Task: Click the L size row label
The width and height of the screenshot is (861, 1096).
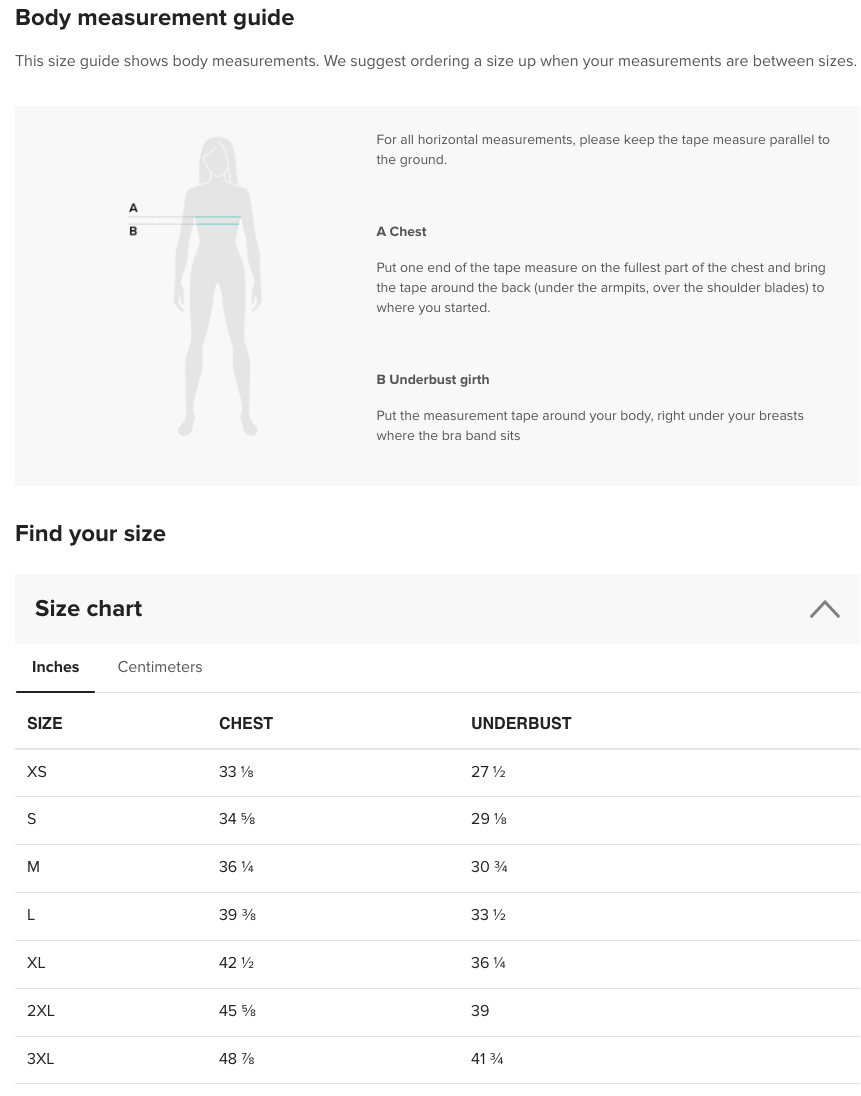Action: pos(31,915)
